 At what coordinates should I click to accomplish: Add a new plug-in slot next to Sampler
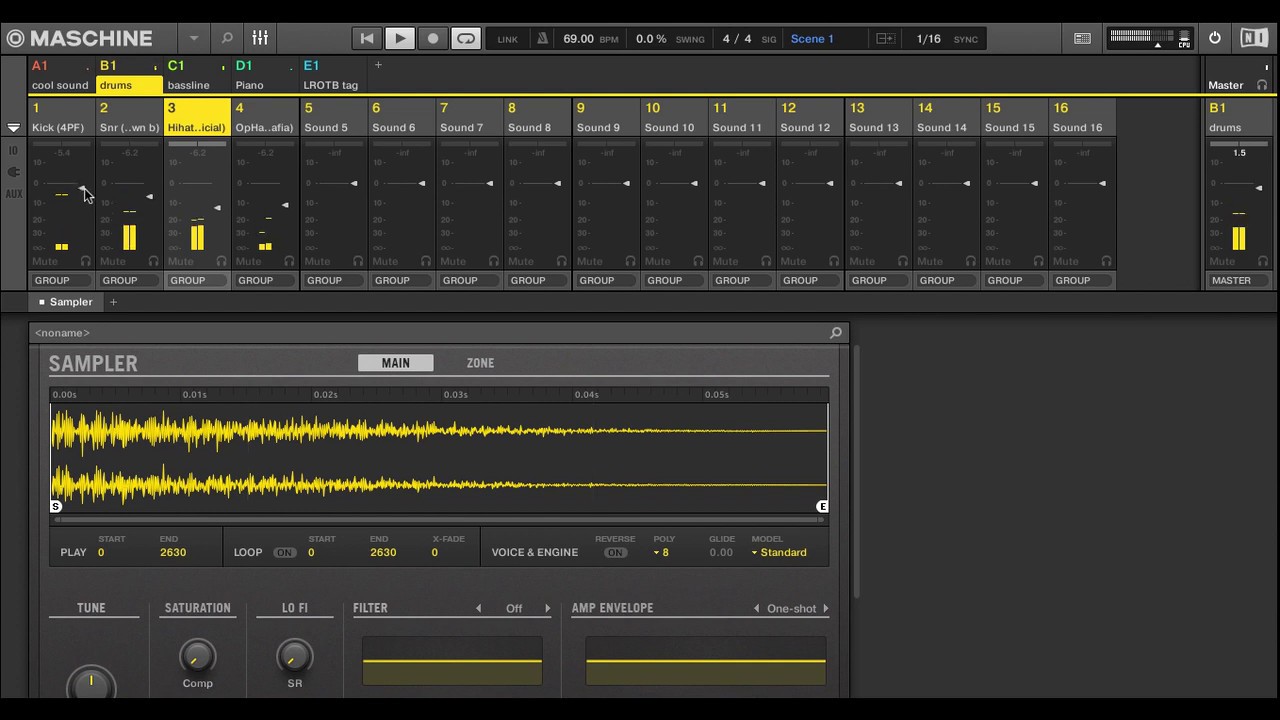[x=113, y=302]
